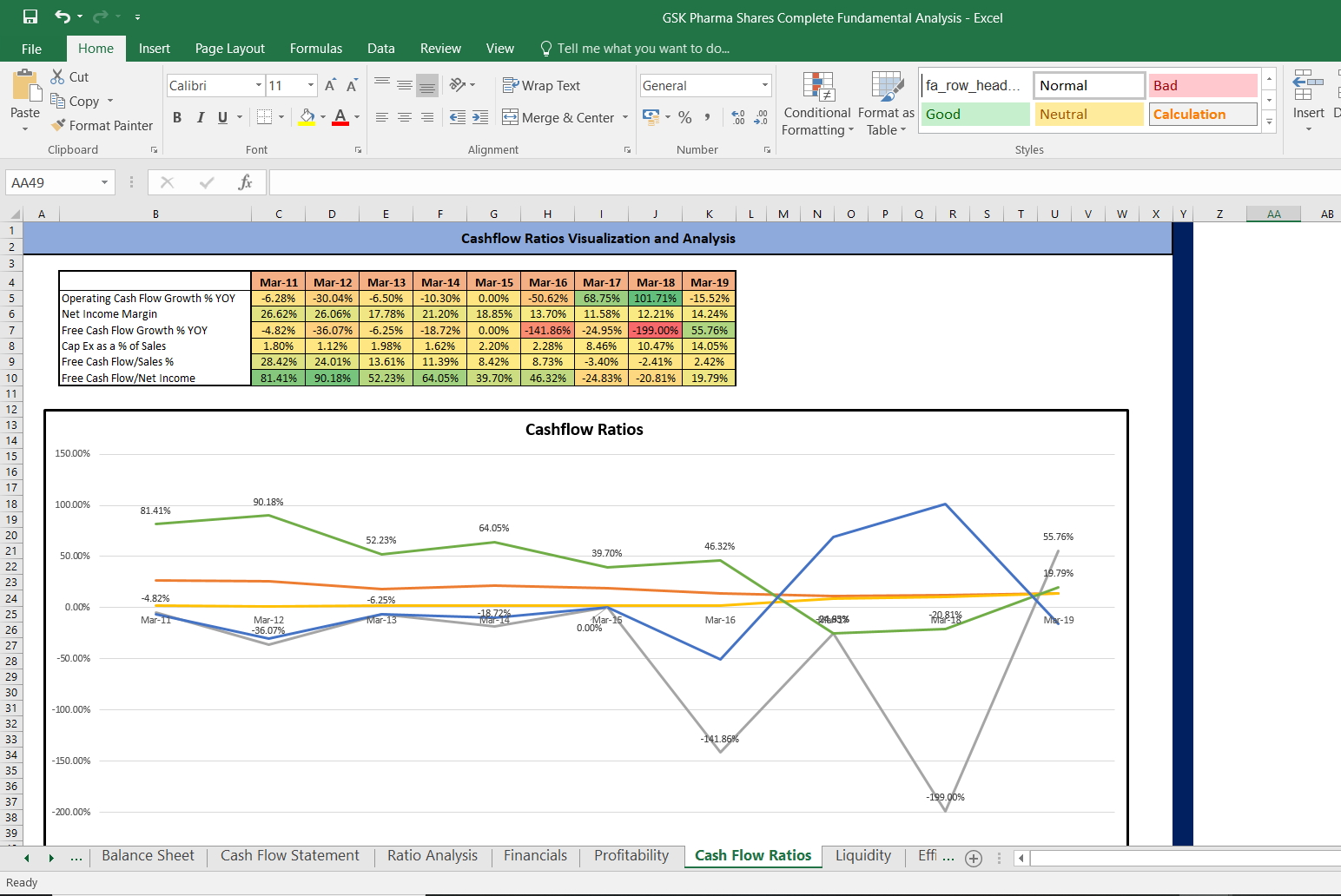Viewport: 1341px width, 896px height.
Task: Open the Balance Sheet worksheet tab
Action: tap(148, 856)
